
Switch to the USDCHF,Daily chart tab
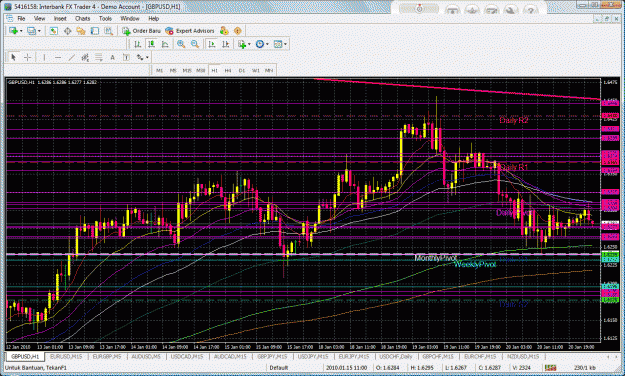coord(396,356)
